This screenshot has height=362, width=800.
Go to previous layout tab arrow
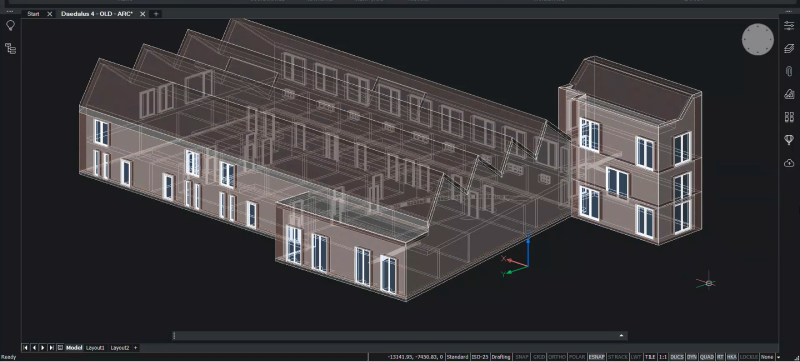[x=34, y=348]
